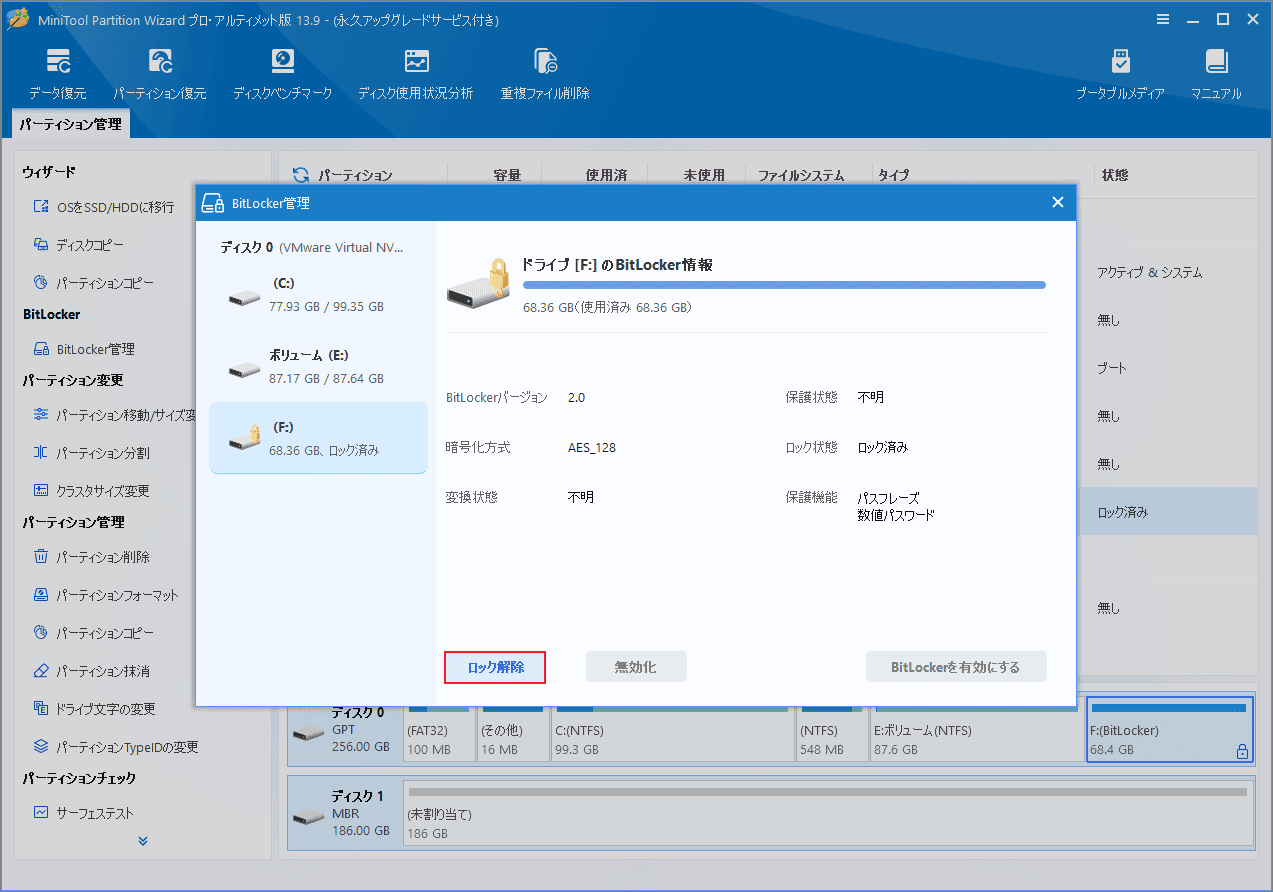Launch ディスクベンチマーク
This screenshot has height=892, width=1273.
[x=282, y=73]
